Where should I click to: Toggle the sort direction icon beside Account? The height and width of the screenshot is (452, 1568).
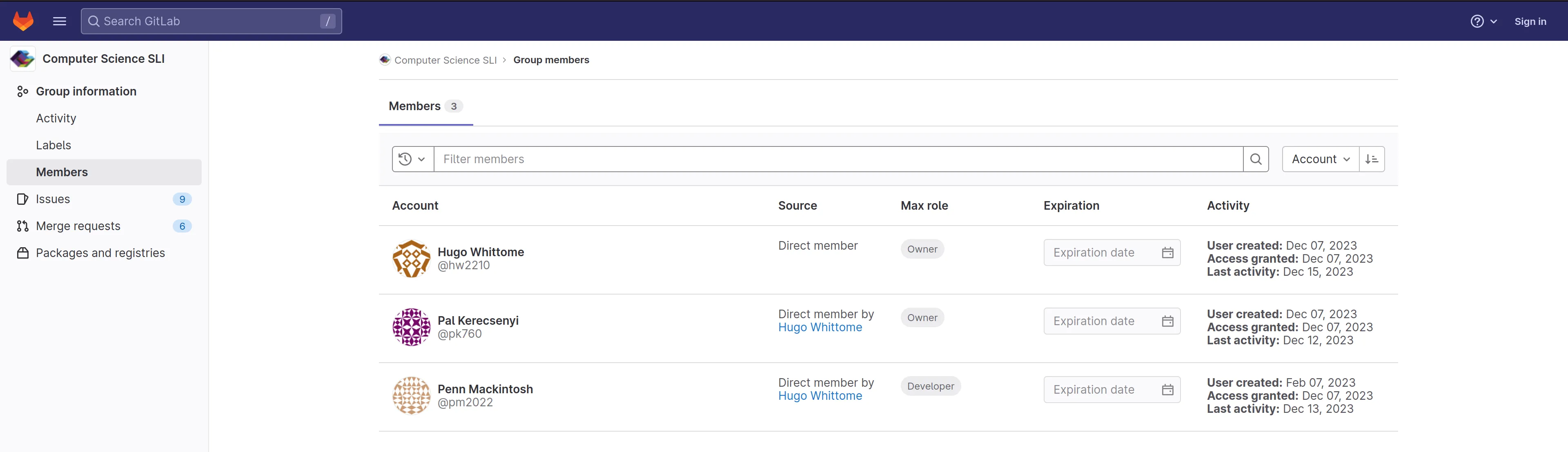click(x=1372, y=159)
